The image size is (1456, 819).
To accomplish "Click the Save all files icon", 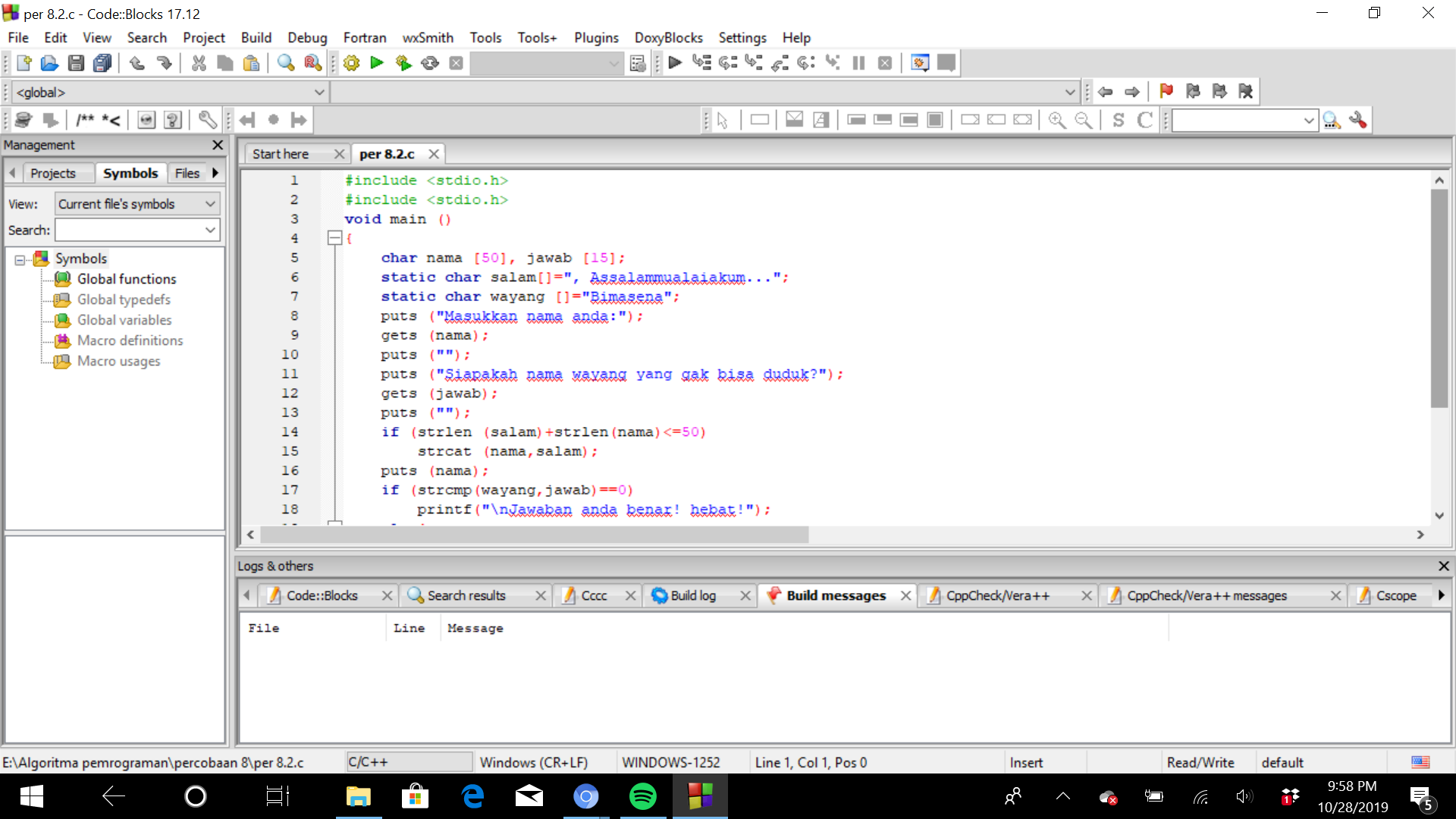I will tap(102, 63).
